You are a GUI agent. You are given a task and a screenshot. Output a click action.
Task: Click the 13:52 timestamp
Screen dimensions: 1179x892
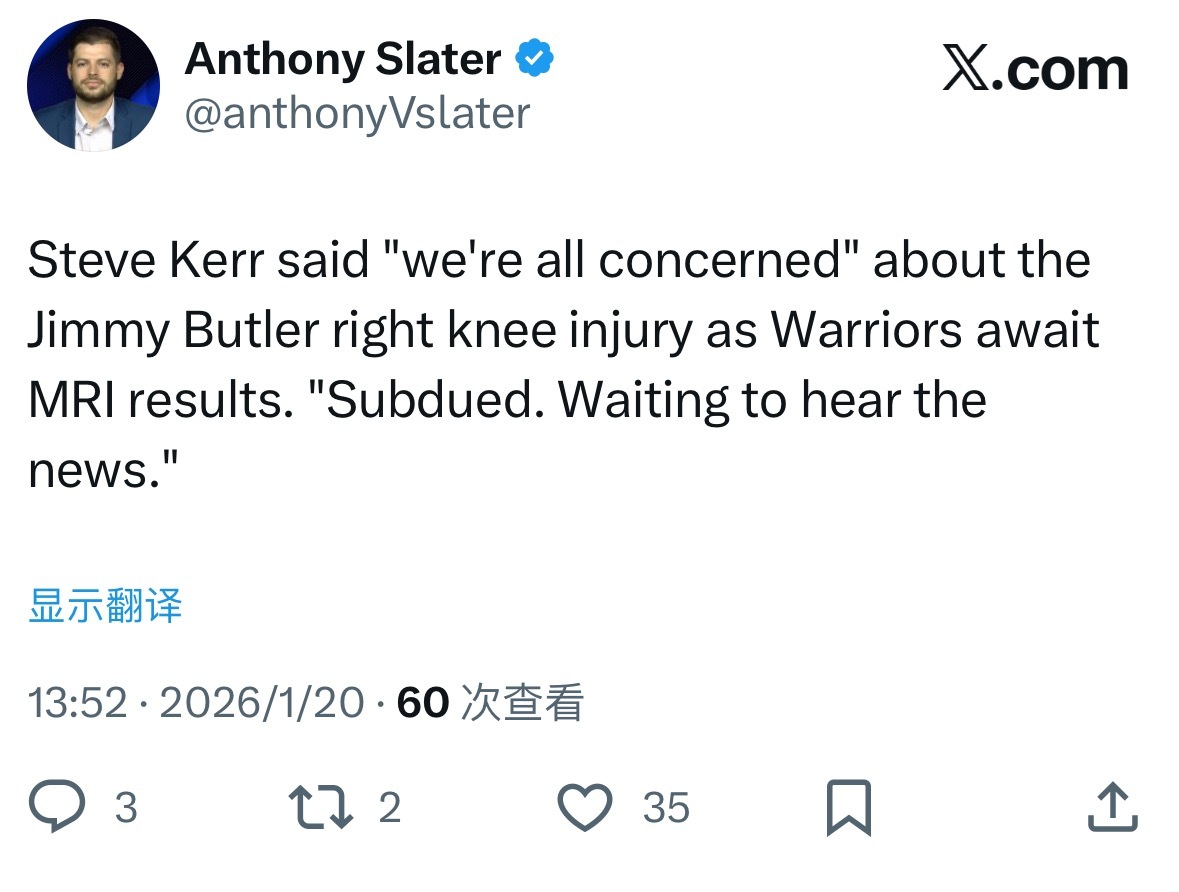tap(77, 703)
